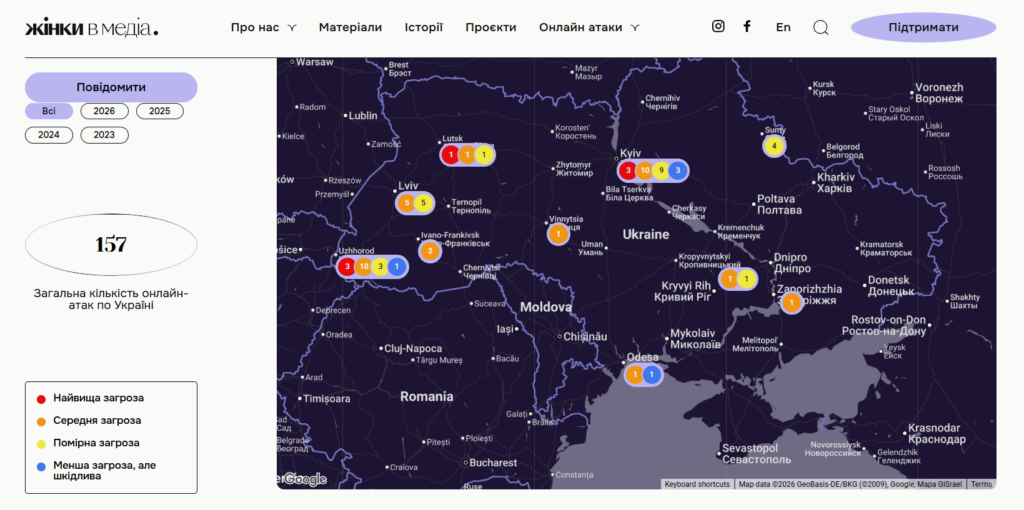Open the Історії page
This screenshot has width=1024, height=510.
coord(424,27)
